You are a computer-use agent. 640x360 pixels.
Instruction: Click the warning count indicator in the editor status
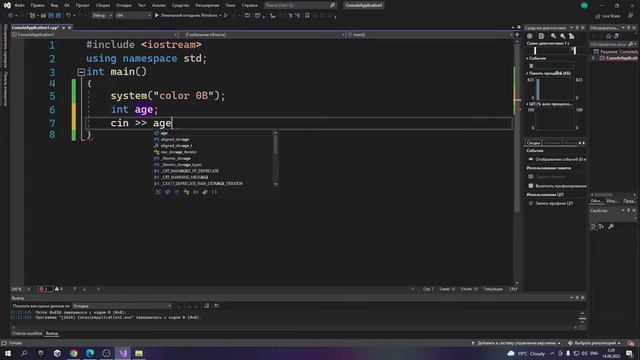click(59, 289)
